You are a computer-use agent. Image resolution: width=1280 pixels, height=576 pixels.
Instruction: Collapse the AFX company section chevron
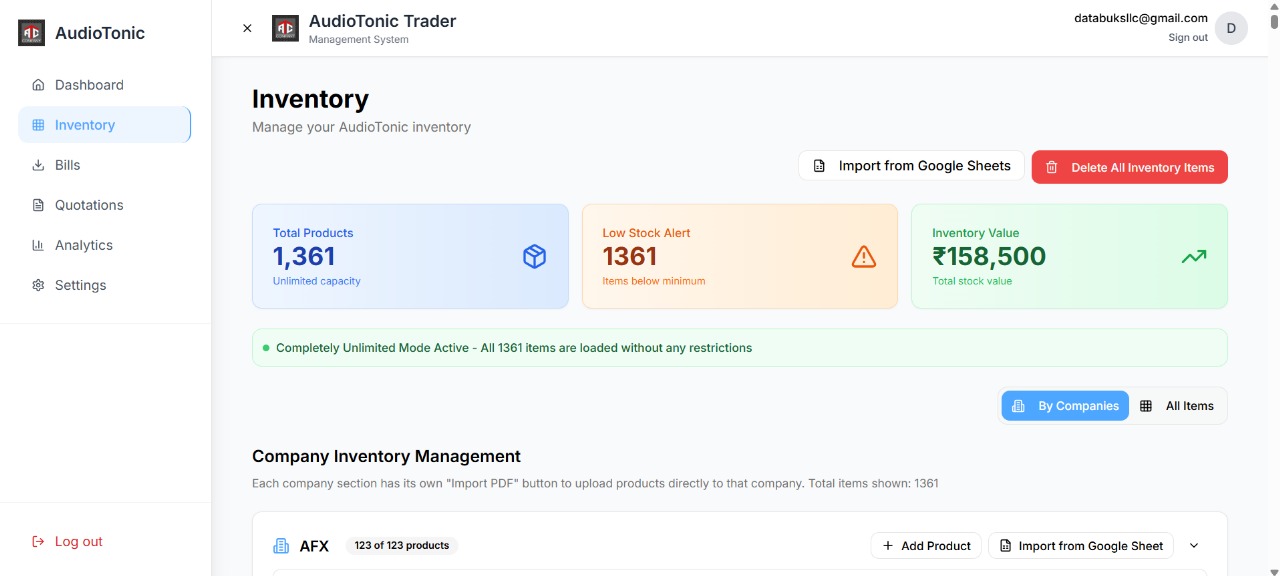click(1194, 546)
